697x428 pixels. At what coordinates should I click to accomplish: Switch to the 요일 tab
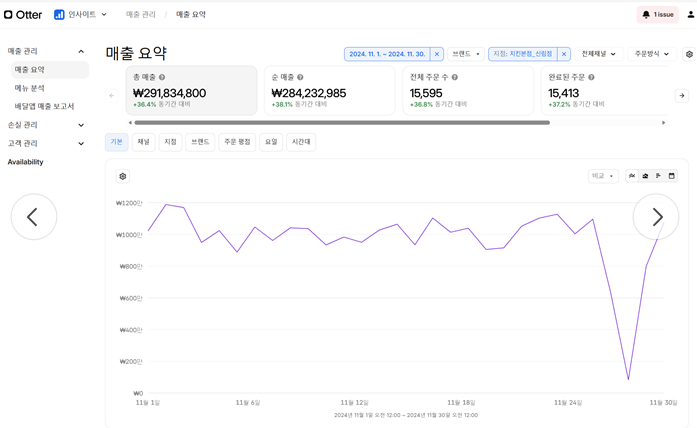tap(271, 142)
